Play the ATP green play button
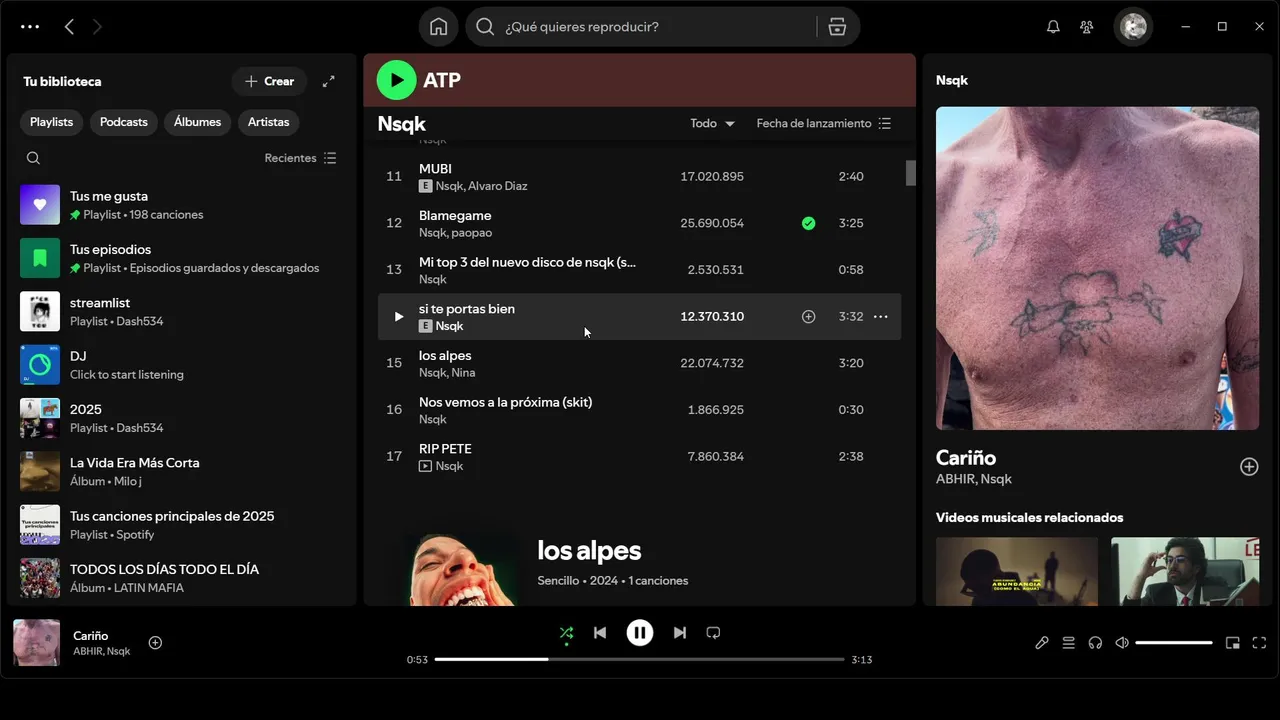 tap(396, 80)
